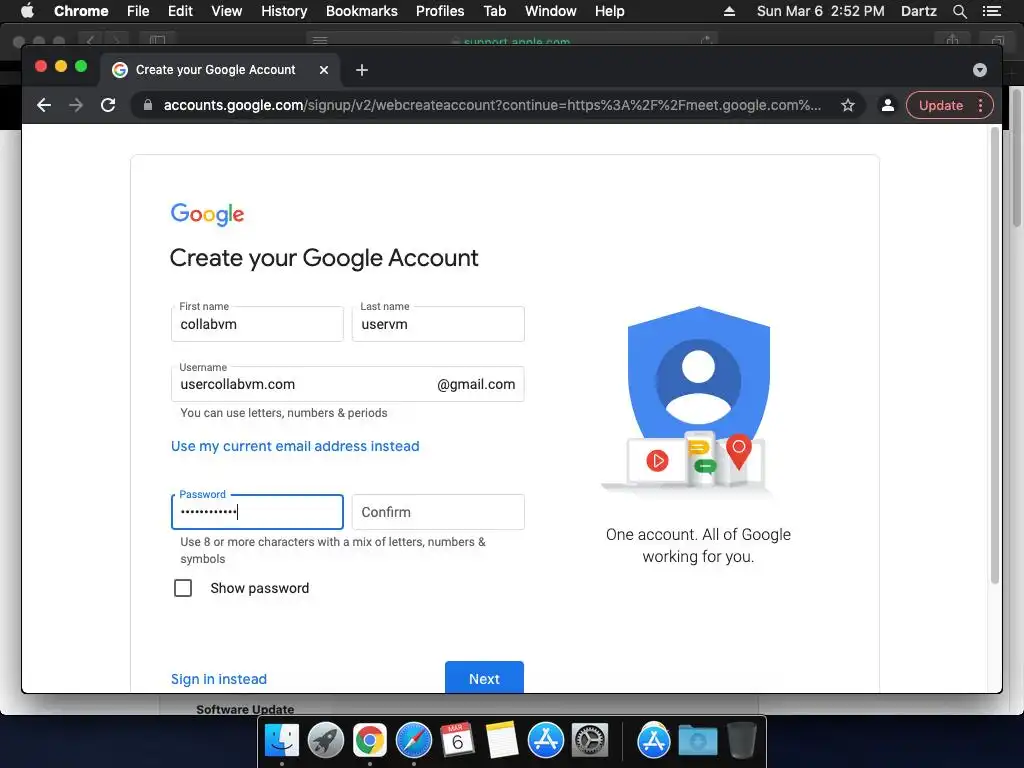Open Spotlight search in menu bar
The image size is (1024, 768).
coord(959,11)
